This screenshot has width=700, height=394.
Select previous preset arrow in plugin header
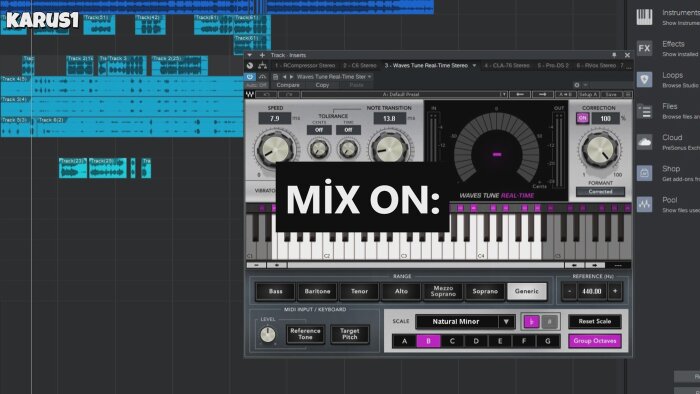click(x=284, y=77)
